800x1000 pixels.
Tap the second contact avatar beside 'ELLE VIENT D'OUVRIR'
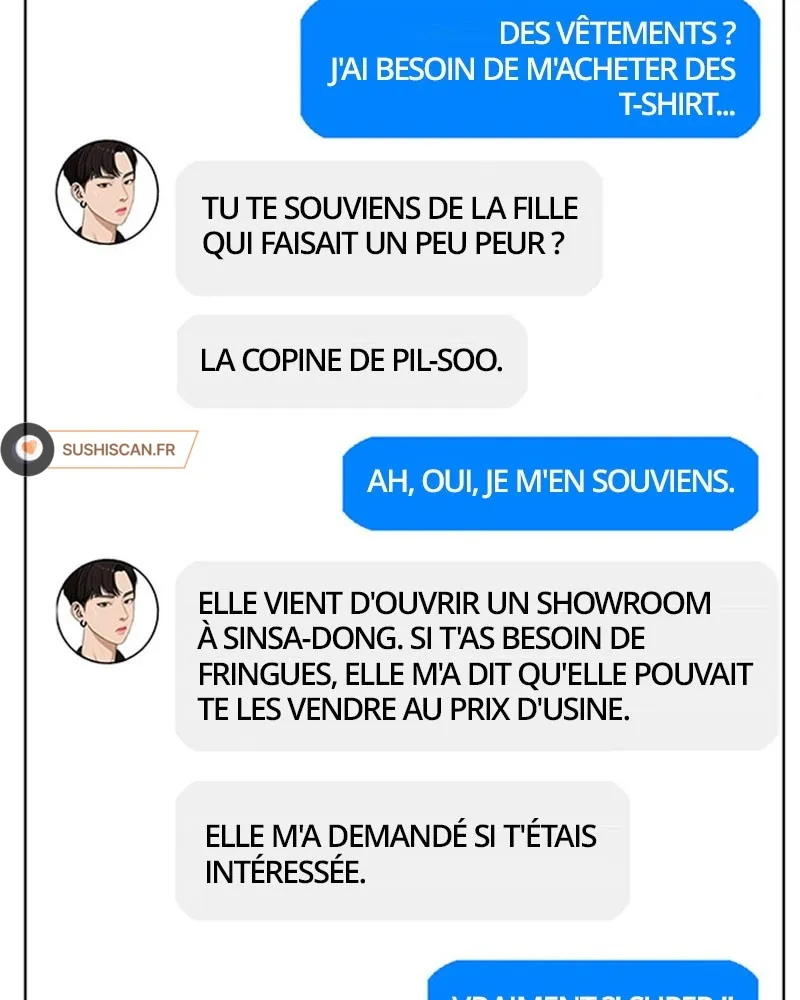point(107,612)
